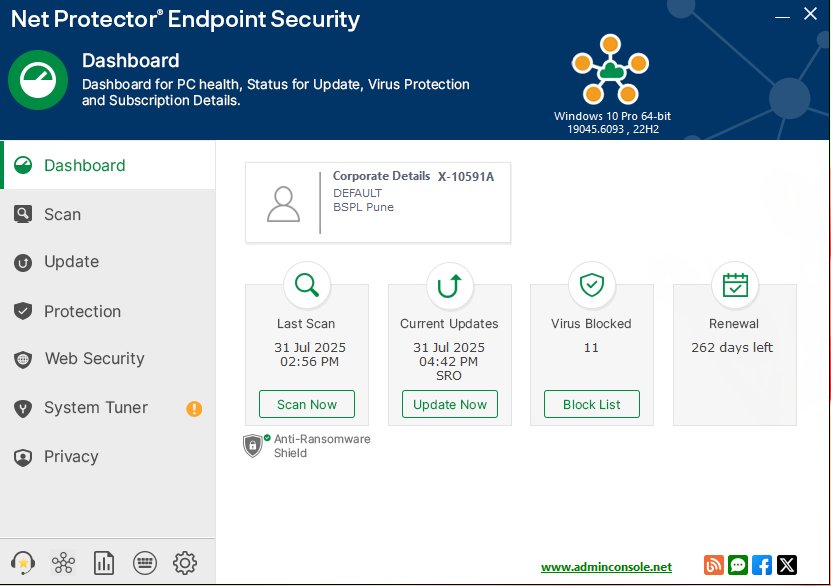The width and height of the screenshot is (831, 586).
Task: Click the Update Now button
Action: [x=450, y=404]
